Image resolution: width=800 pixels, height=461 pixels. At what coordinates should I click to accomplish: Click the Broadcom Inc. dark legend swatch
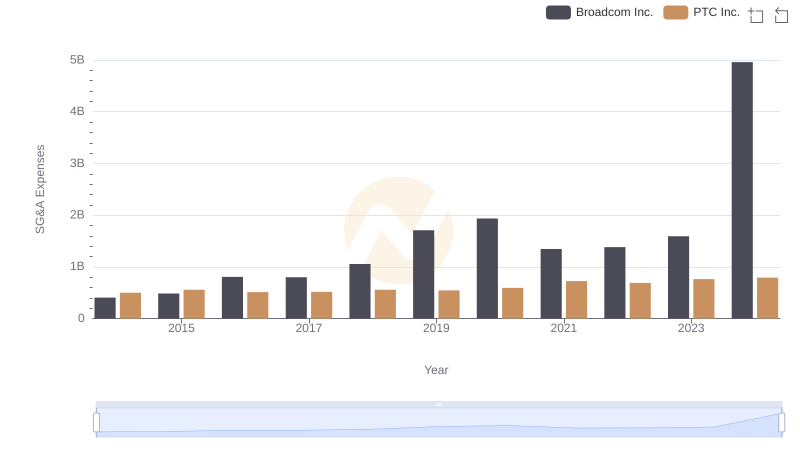coord(558,12)
